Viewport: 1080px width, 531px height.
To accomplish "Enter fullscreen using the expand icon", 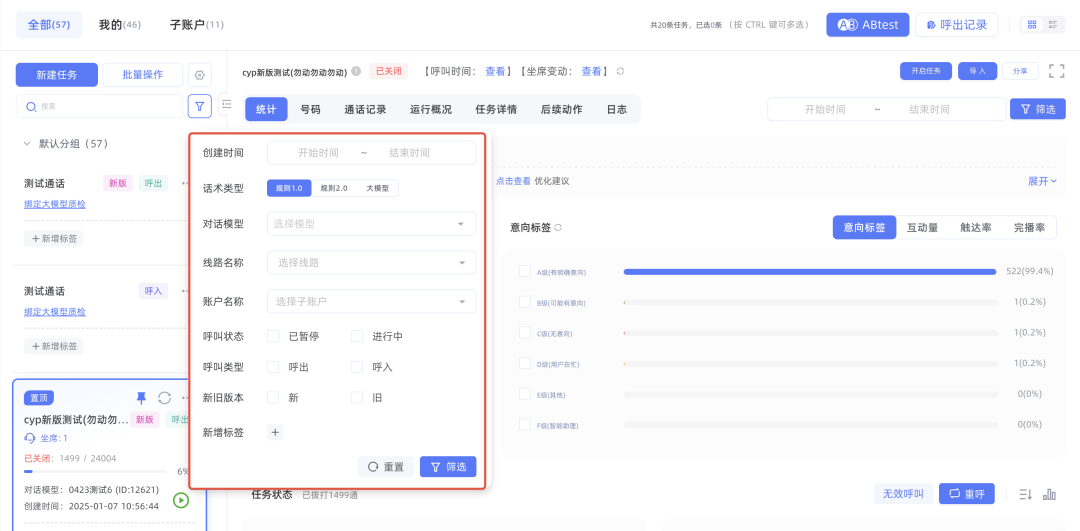I will coord(1056,71).
